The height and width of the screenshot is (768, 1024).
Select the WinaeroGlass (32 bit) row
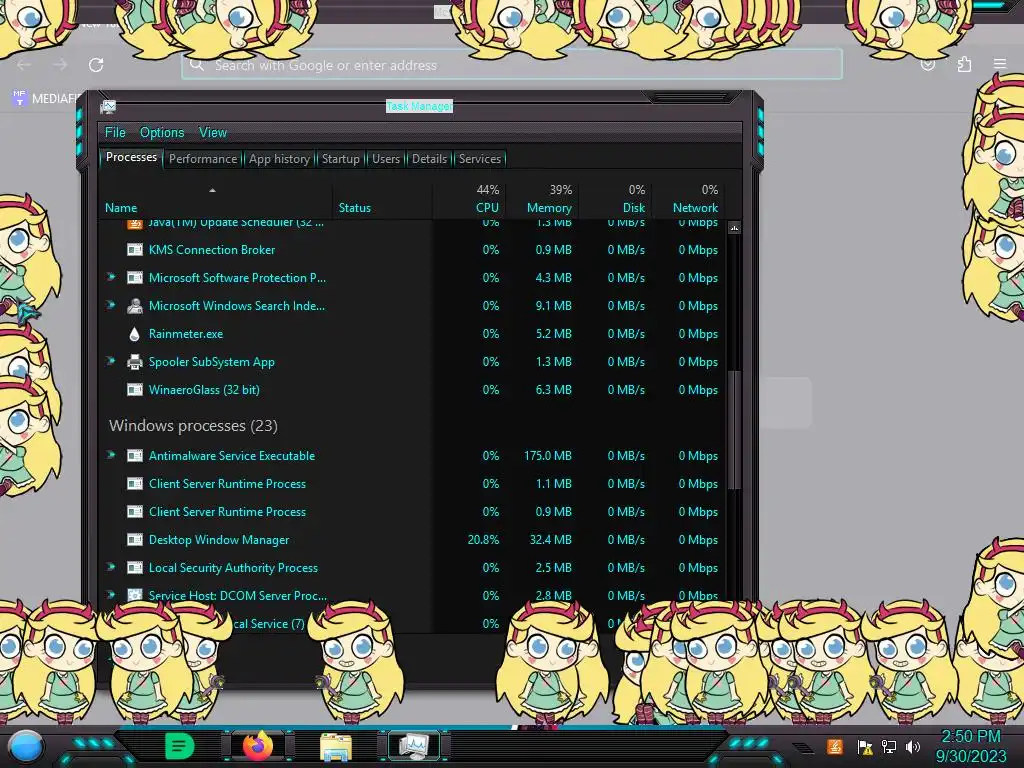(414, 390)
